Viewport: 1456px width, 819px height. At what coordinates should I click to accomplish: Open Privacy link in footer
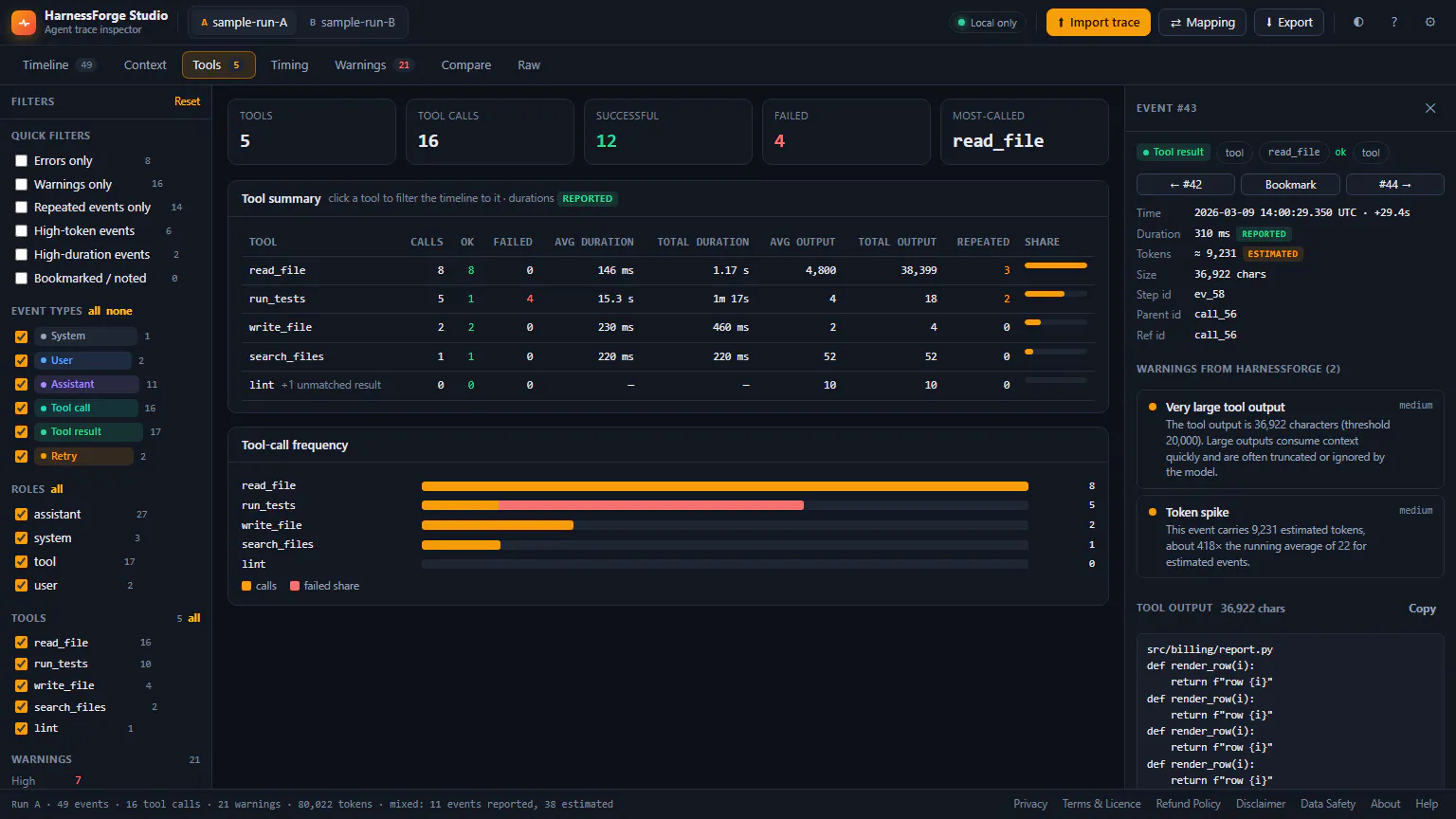tap(1030, 804)
